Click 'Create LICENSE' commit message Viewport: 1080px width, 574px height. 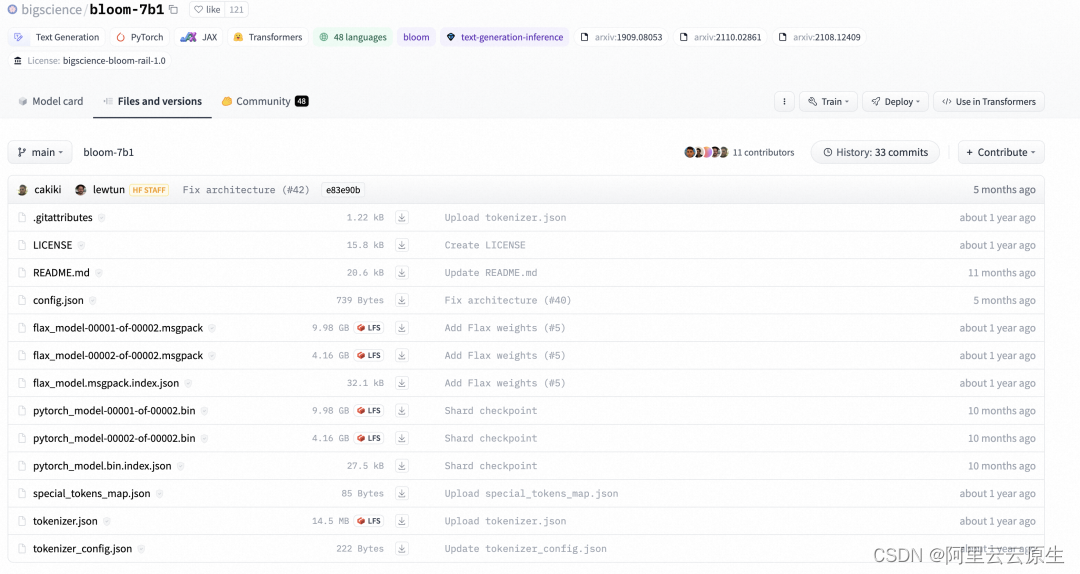coord(485,245)
